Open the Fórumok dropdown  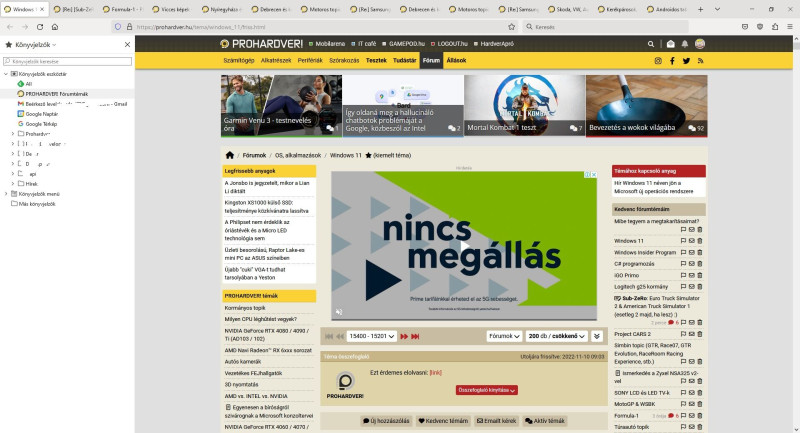(x=504, y=336)
